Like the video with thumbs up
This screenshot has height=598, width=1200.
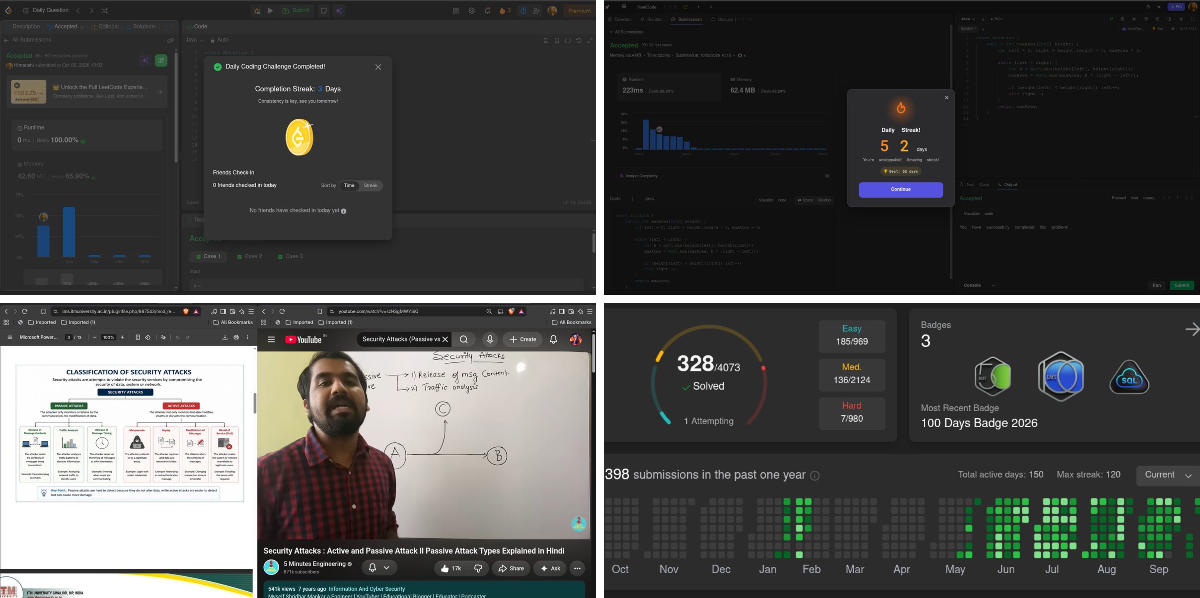pyautogui.click(x=449, y=568)
